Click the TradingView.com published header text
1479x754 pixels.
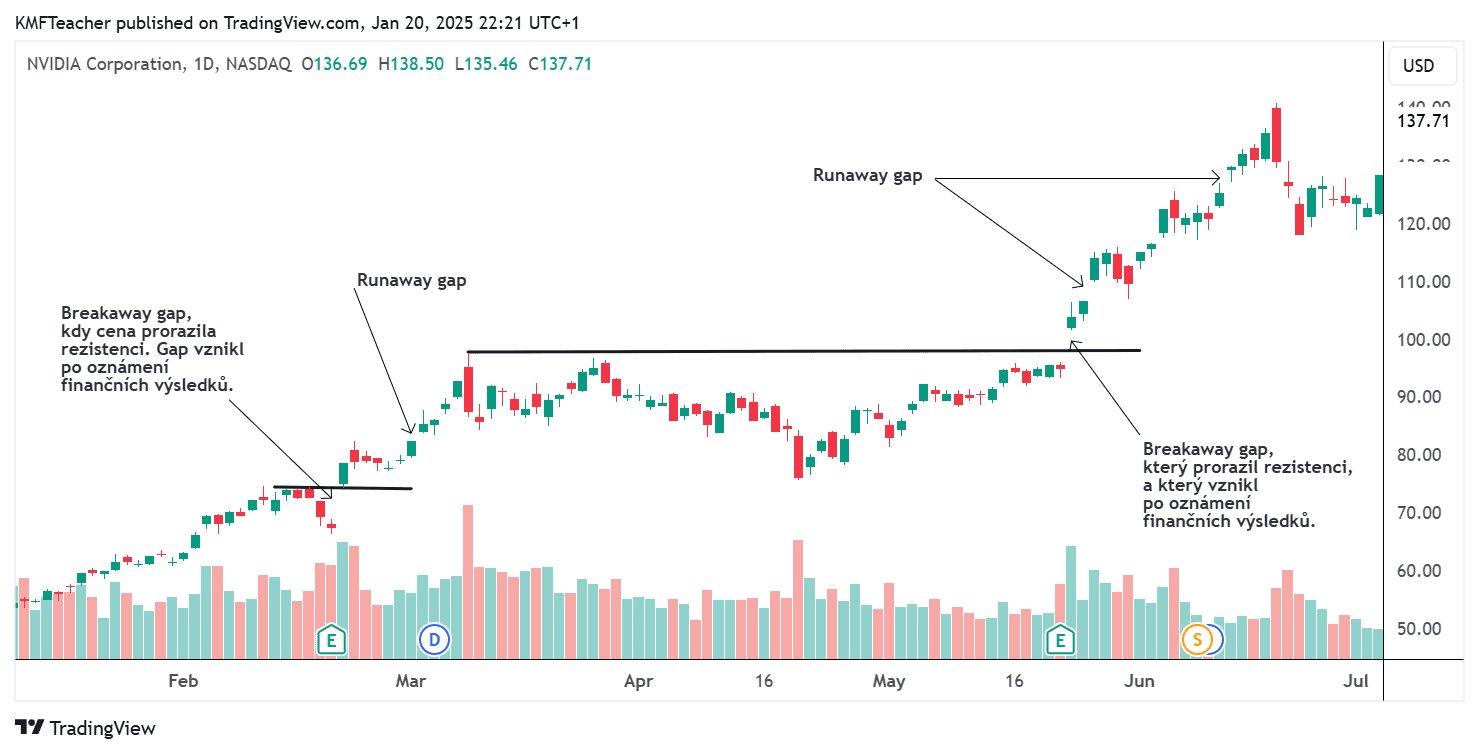coord(297,22)
